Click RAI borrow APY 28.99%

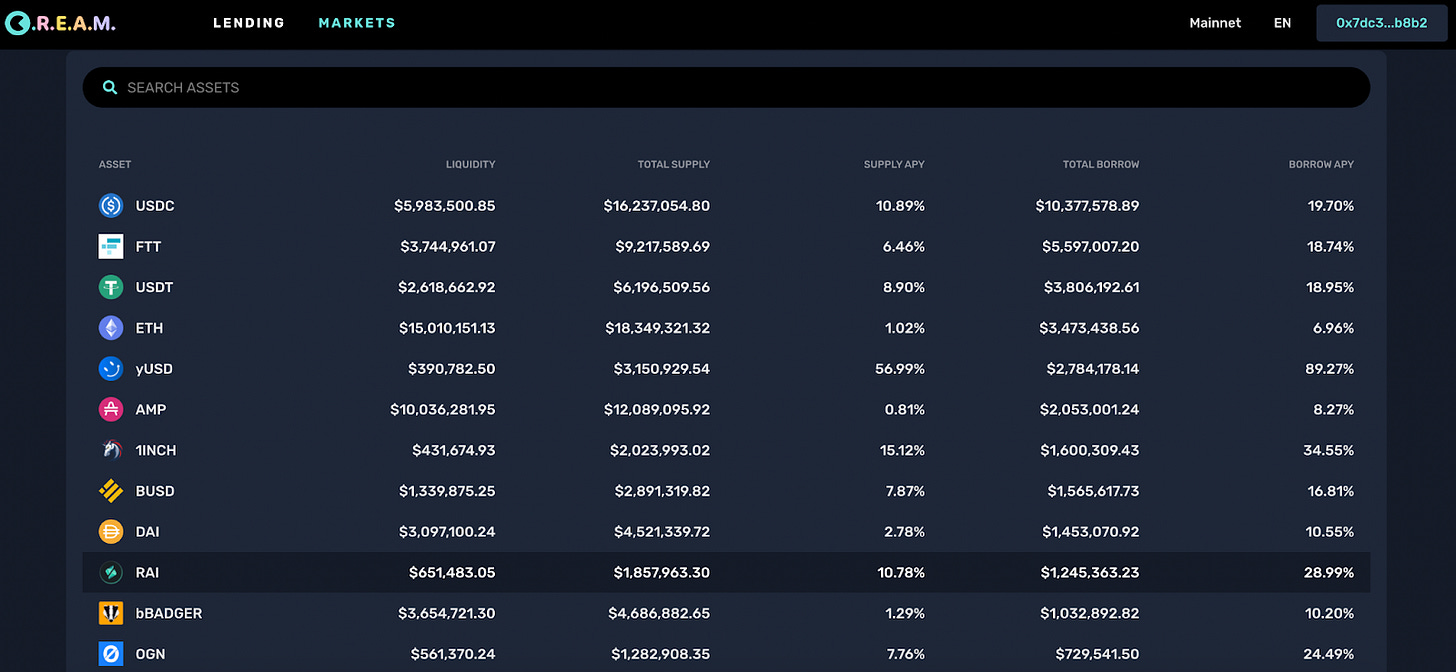point(1327,573)
